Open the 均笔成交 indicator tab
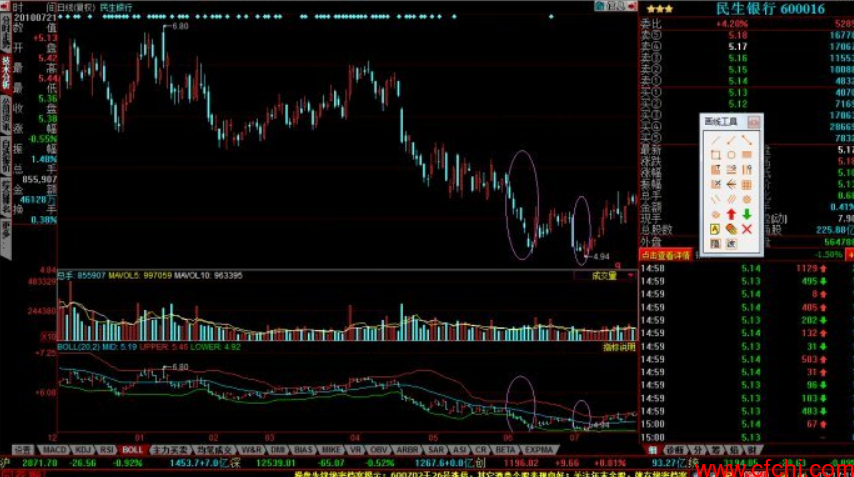The height and width of the screenshot is (477, 854). click(214, 450)
